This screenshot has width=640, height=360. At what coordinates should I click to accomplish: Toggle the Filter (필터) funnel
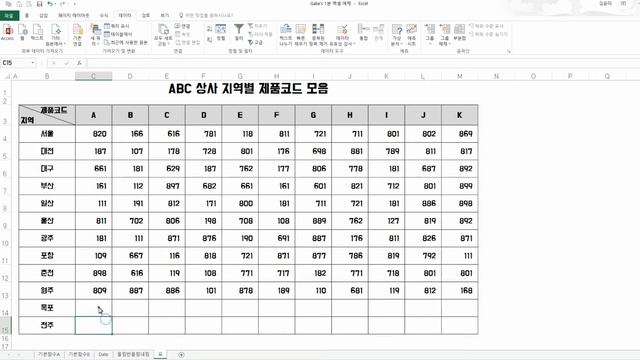tap(239, 32)
